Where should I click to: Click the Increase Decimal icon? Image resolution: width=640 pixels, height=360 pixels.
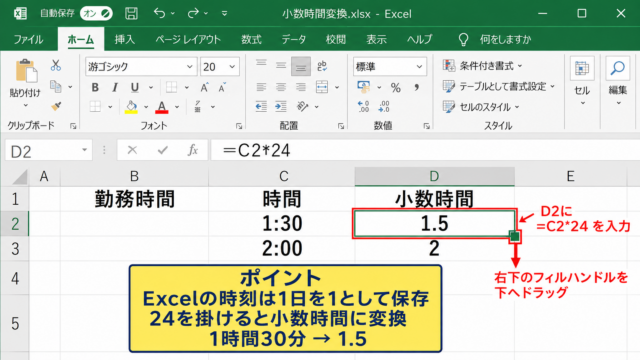363,107
